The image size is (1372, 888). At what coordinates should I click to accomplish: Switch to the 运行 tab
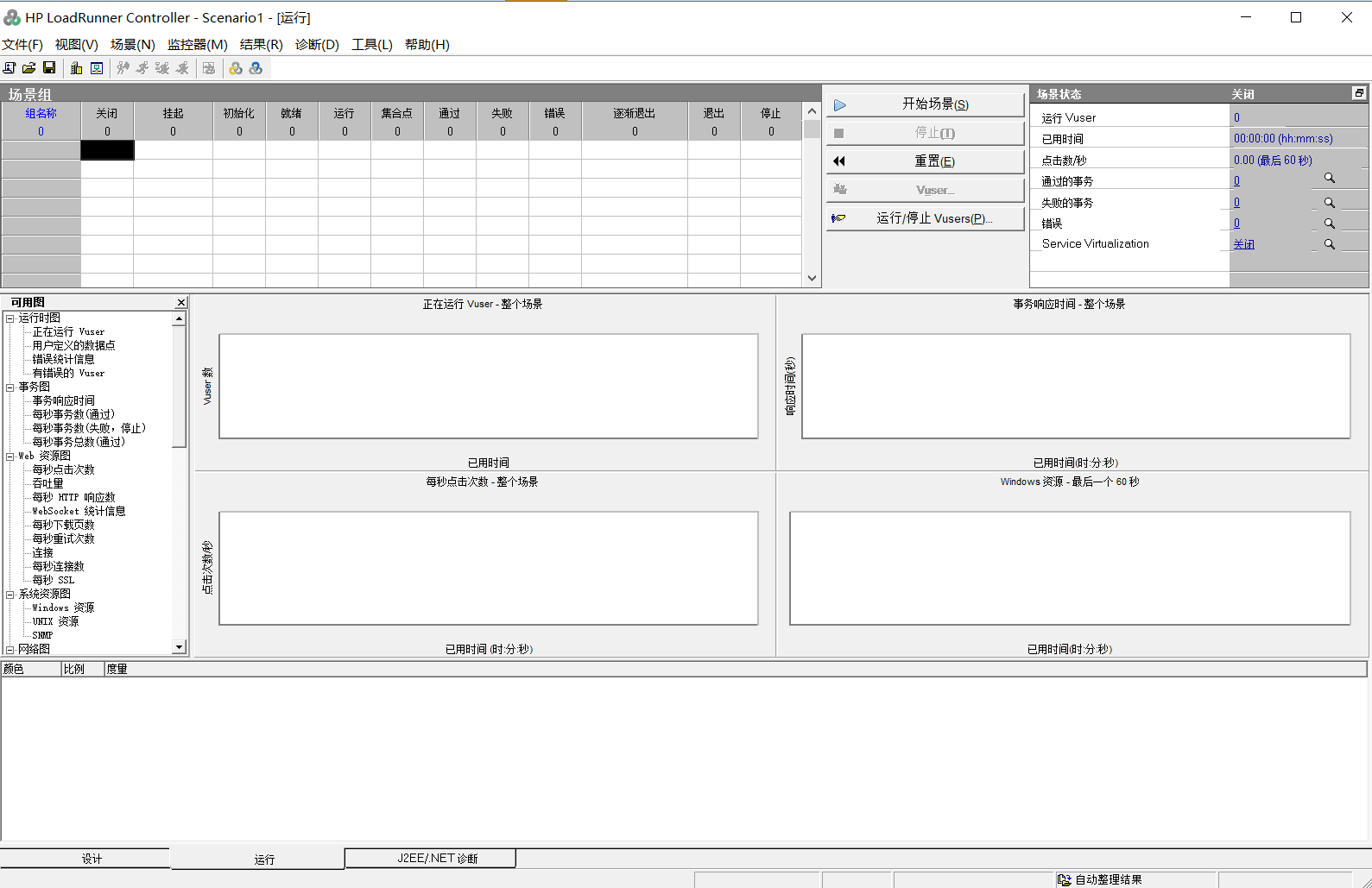click(257, 859)
